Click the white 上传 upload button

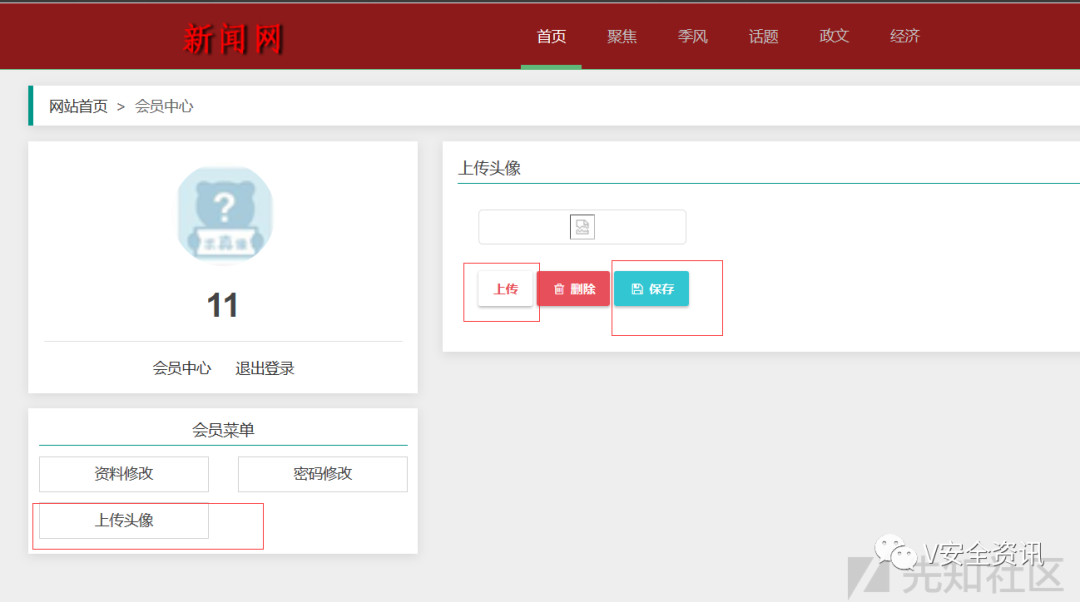[x=506, y=289]
